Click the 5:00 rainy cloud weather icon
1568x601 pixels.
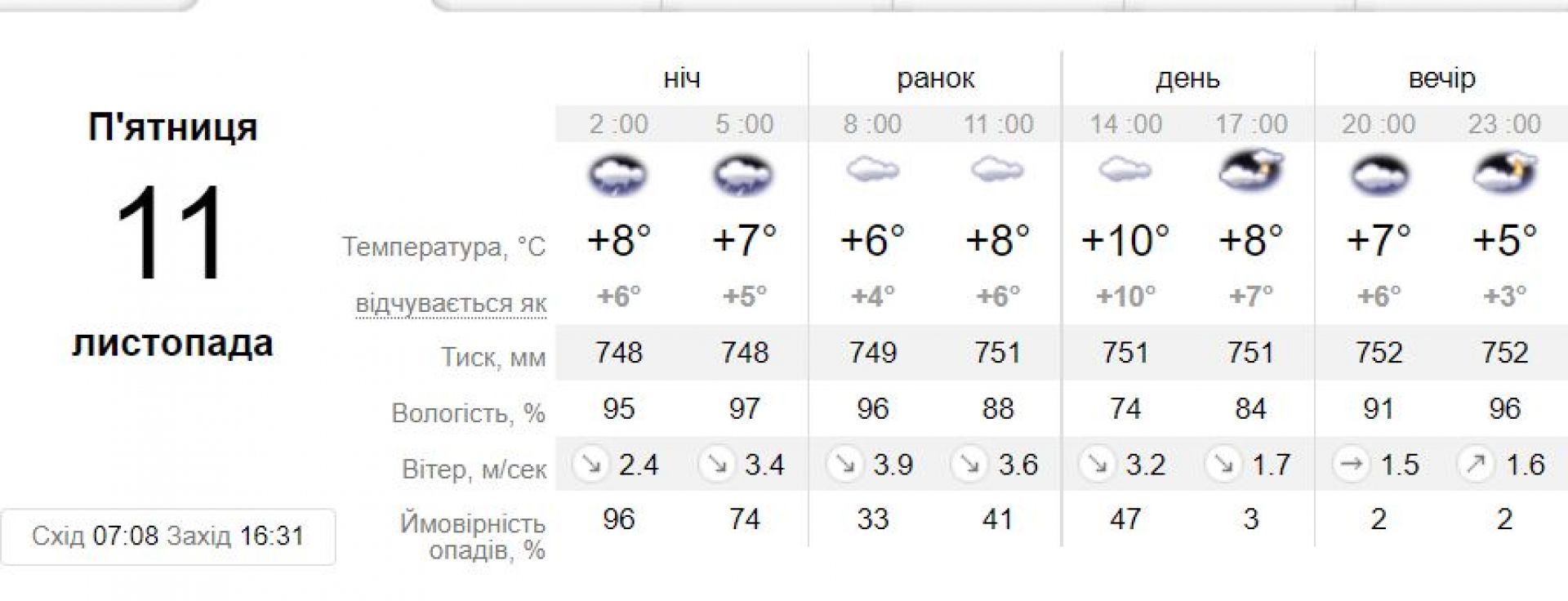coord(744,175)
